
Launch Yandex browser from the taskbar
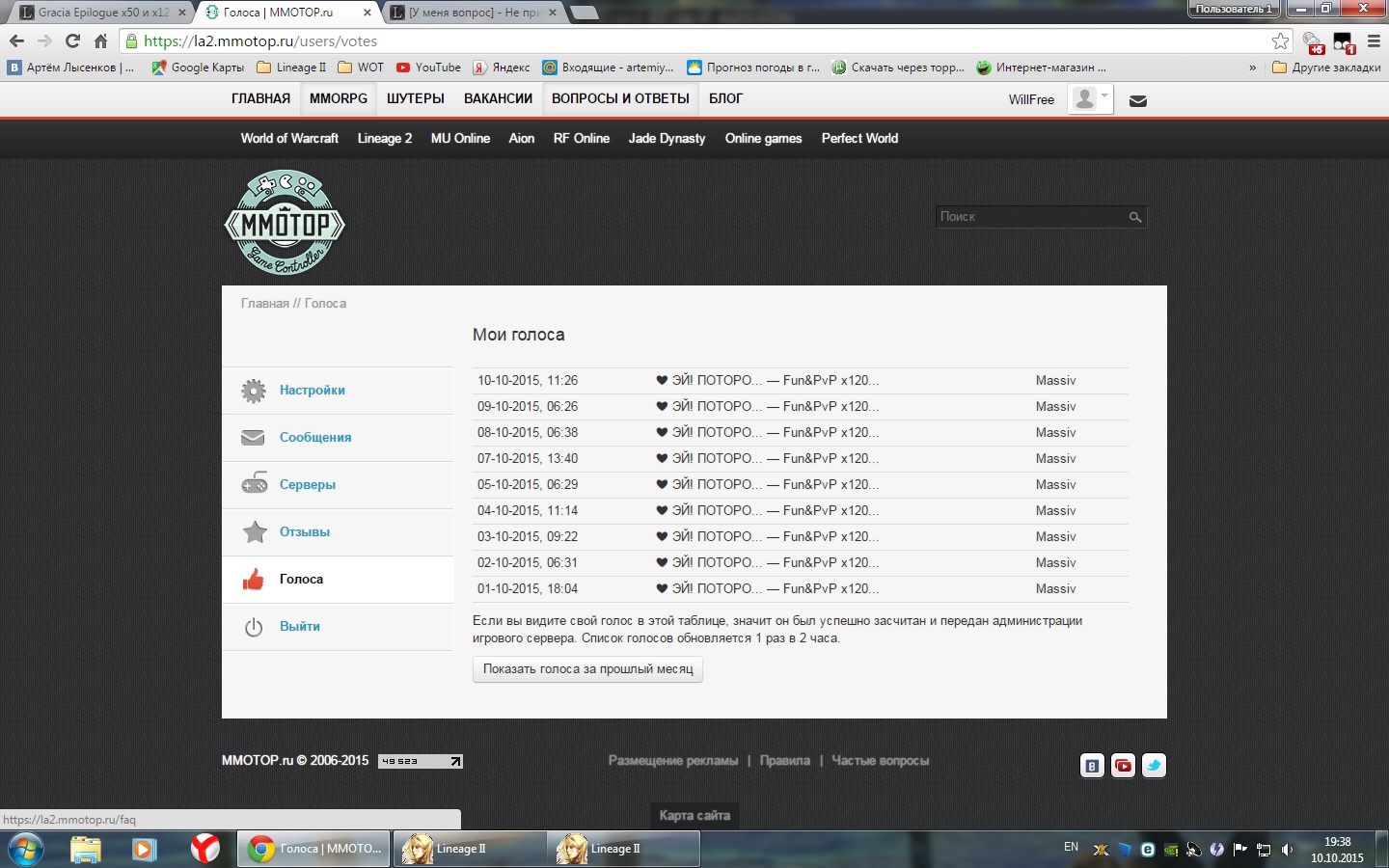[x=204, y=849]
